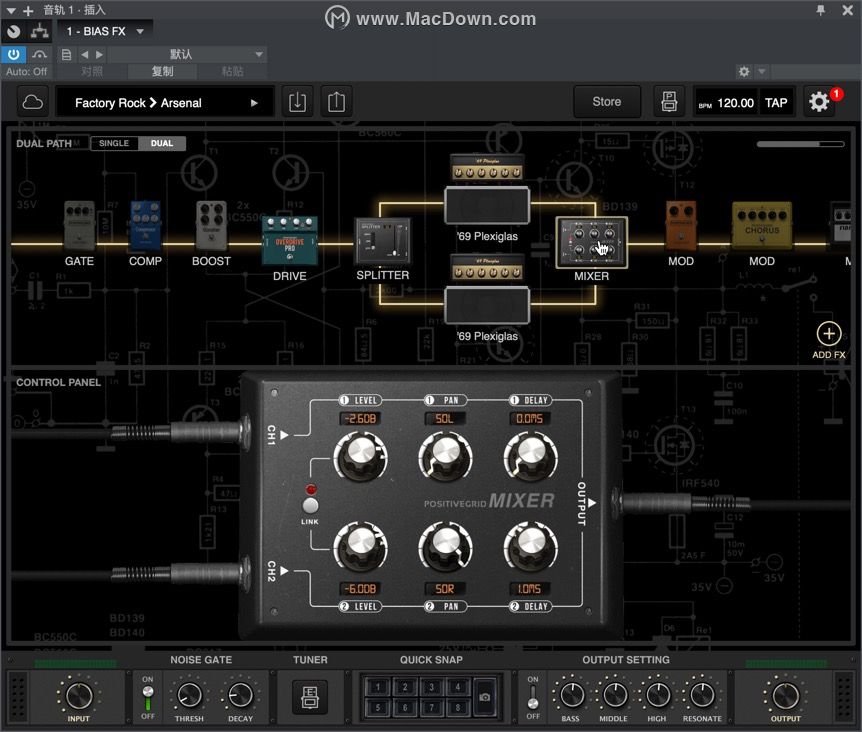The image size is (862, 732).
Task: Select the orange MOD pedal
Action: coord(681,226)
